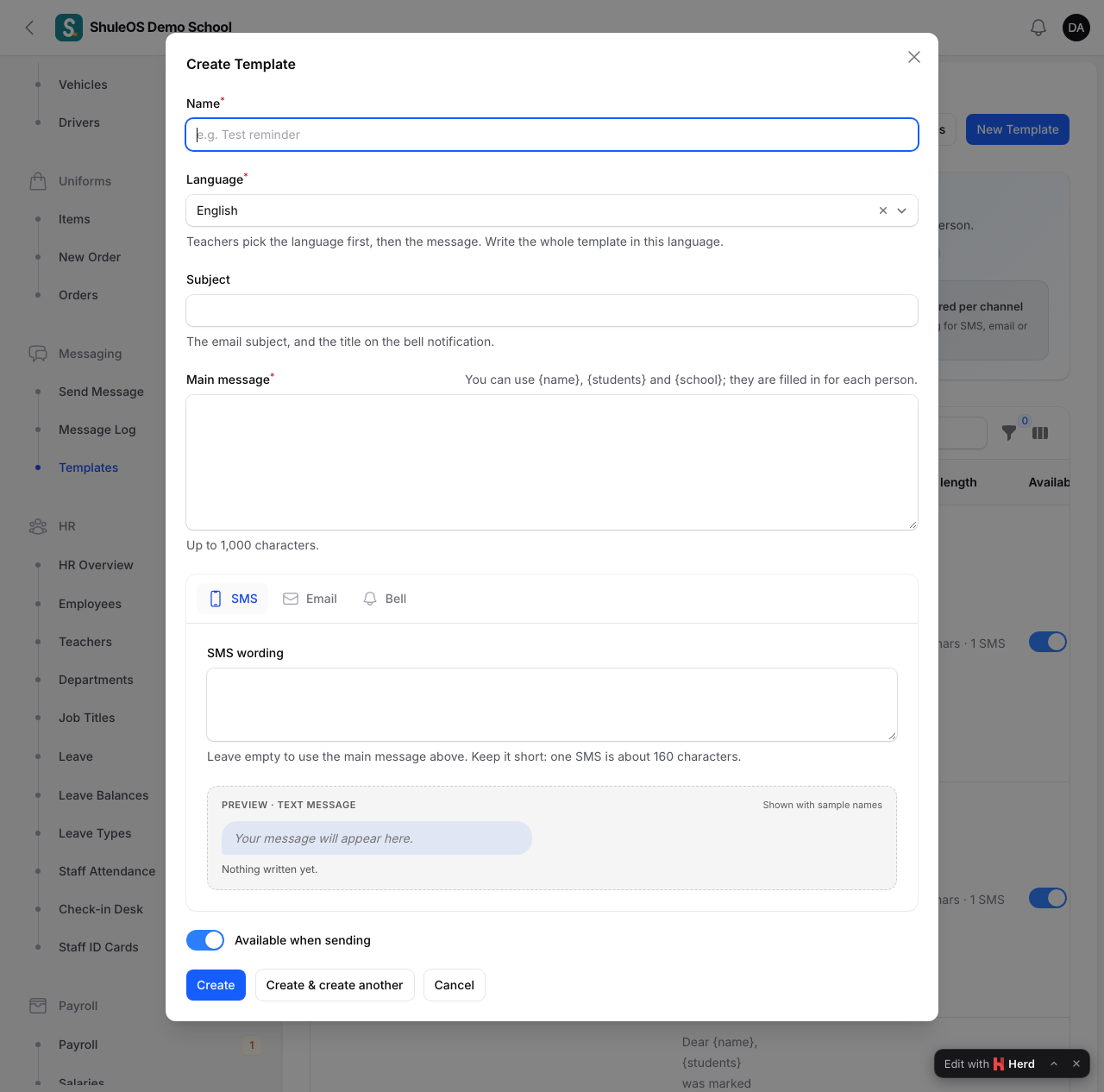Click the HR people icon in sidebar
Image resolution: width=1104 pixels, height=1092 pixels.
(x=38, y=526)
